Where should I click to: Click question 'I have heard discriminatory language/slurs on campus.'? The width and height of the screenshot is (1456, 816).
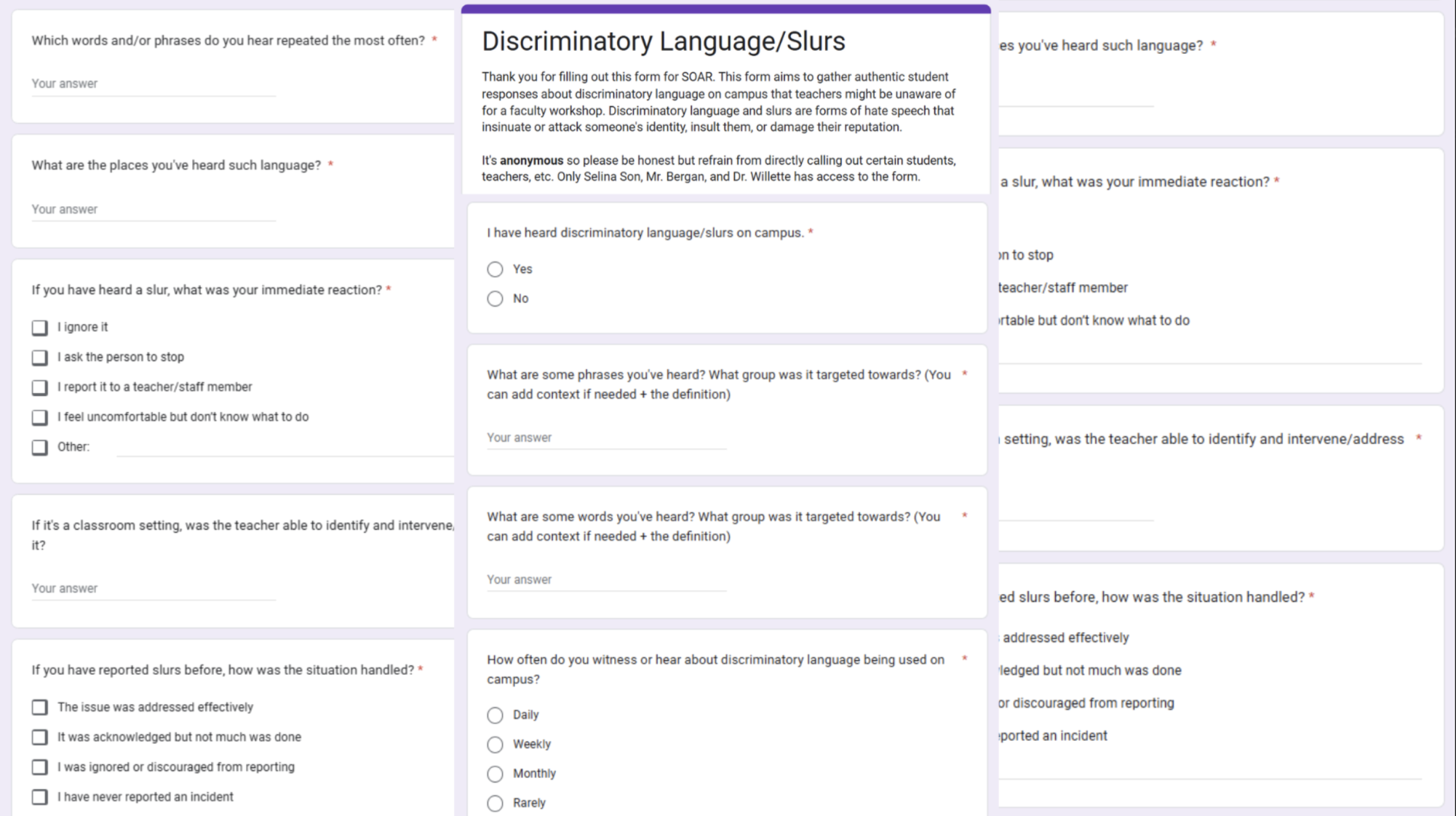coord(645,233)
